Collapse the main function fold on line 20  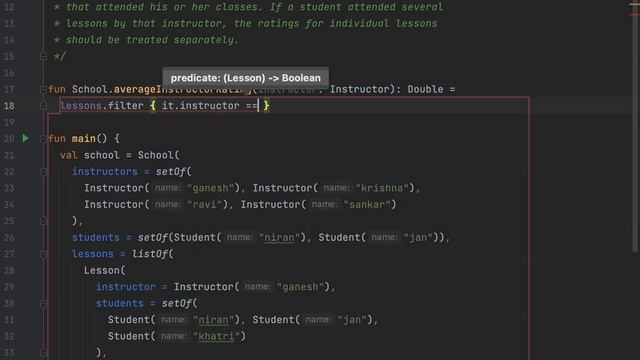pyautogui.click(x=43, y=139)
